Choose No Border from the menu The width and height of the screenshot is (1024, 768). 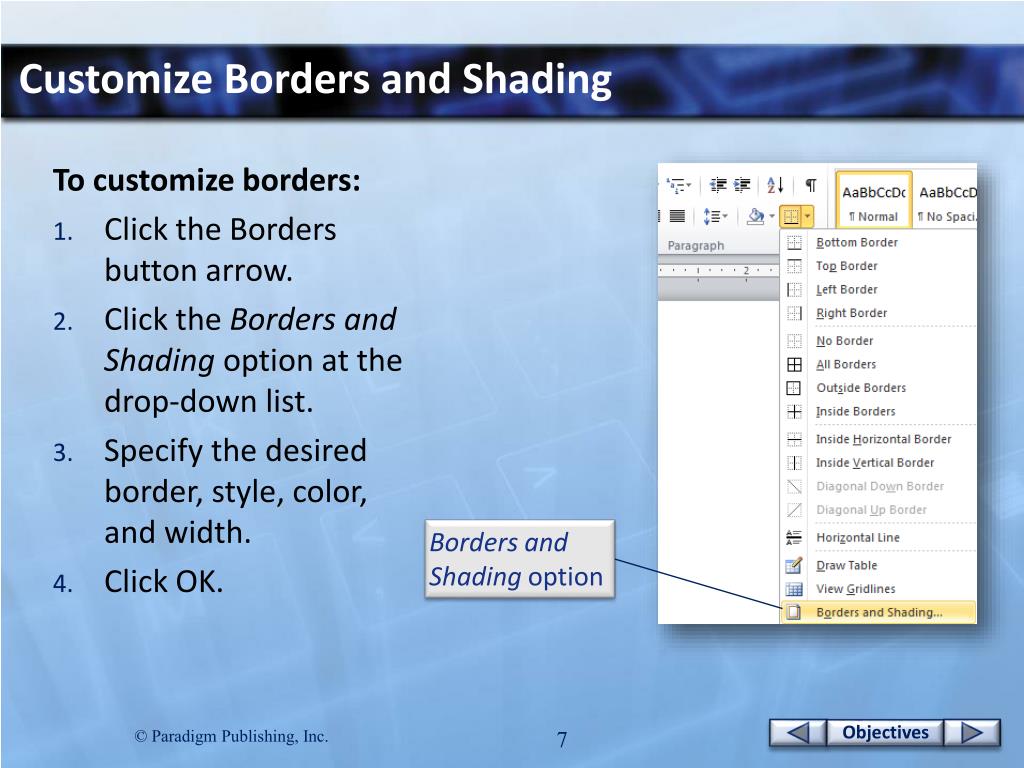878,341
